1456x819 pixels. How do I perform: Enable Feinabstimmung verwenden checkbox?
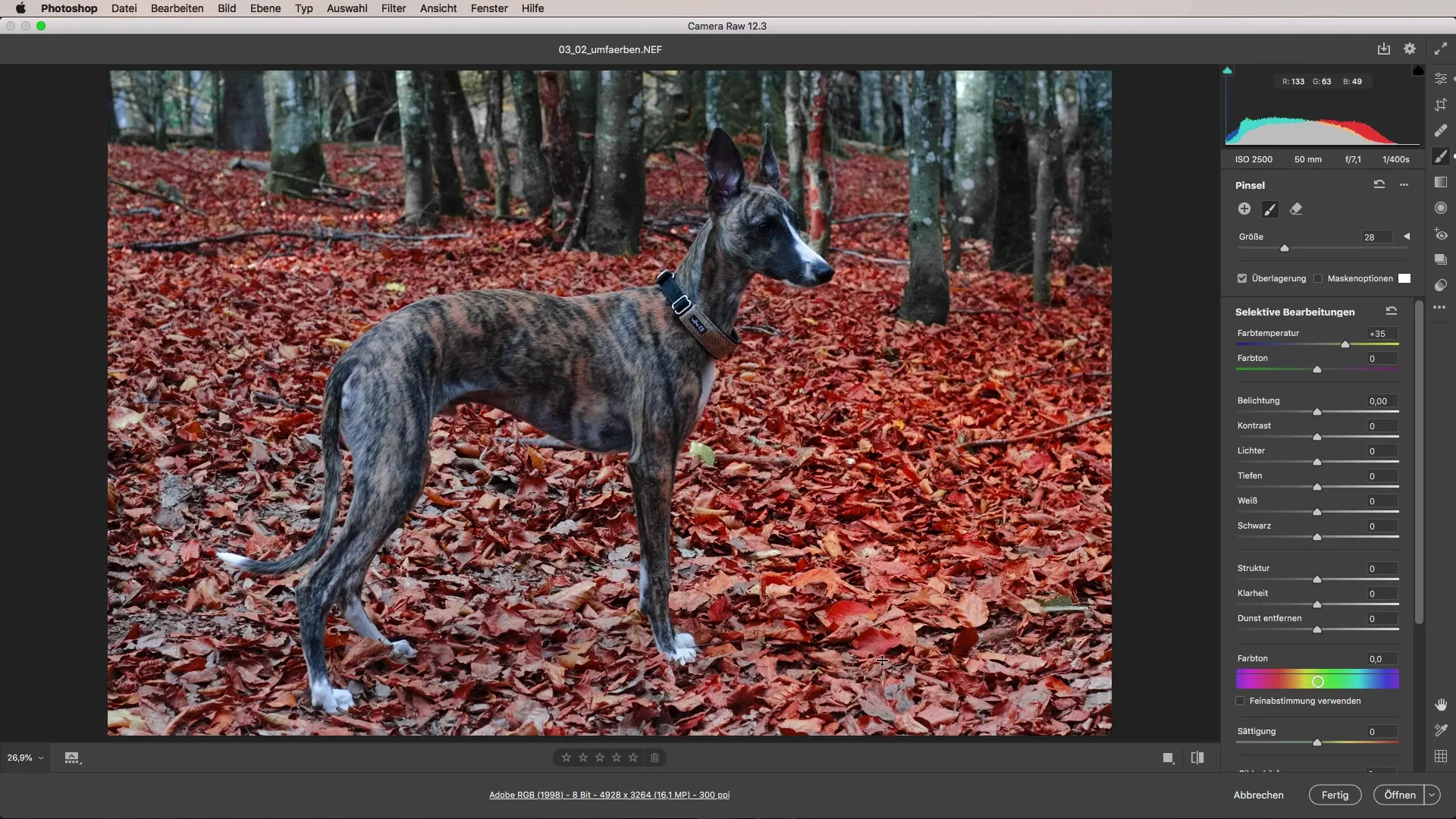[1241, 701]
